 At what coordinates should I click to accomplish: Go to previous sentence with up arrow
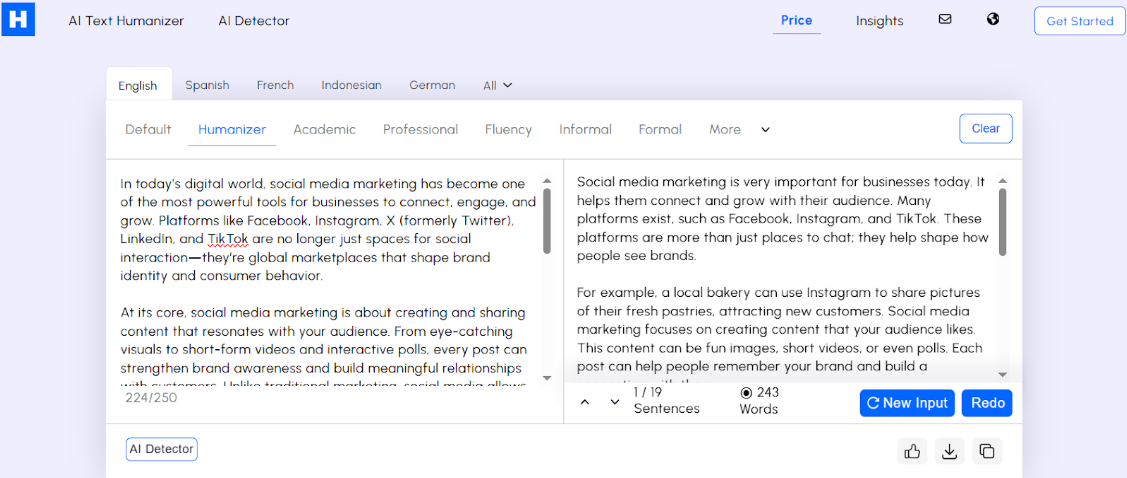(x=585, y=402)
